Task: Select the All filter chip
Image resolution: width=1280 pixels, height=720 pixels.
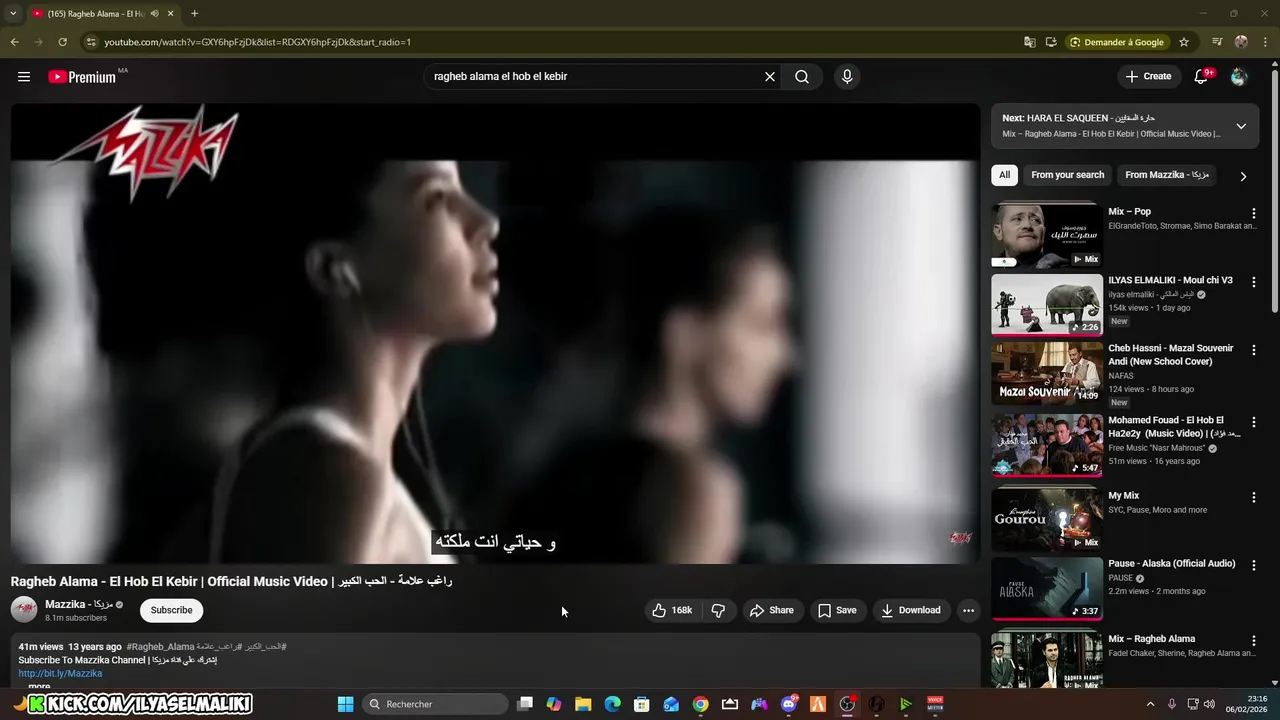Action: 1004,175
